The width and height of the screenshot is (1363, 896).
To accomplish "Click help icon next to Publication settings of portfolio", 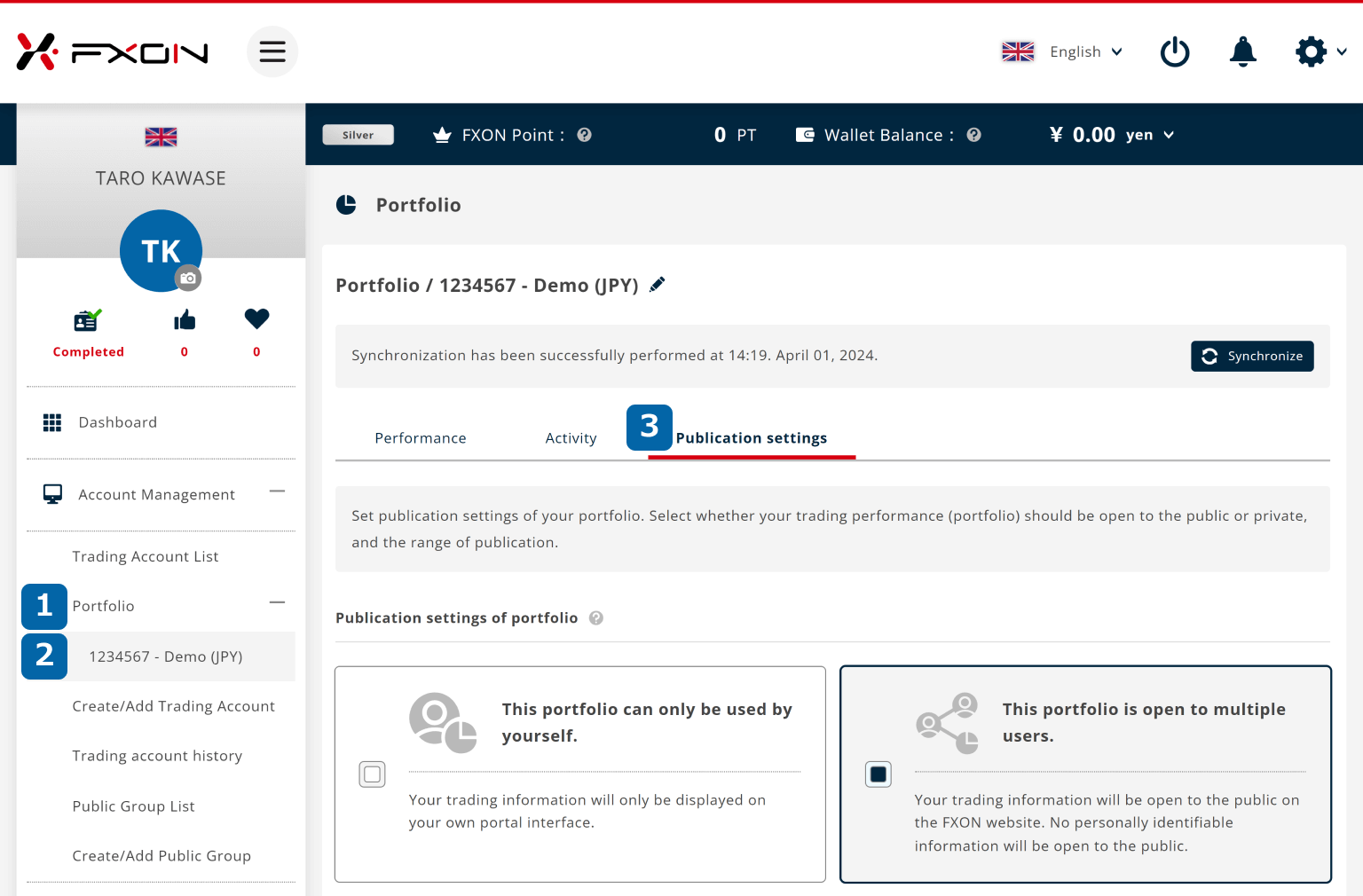I will coord(596,618).
